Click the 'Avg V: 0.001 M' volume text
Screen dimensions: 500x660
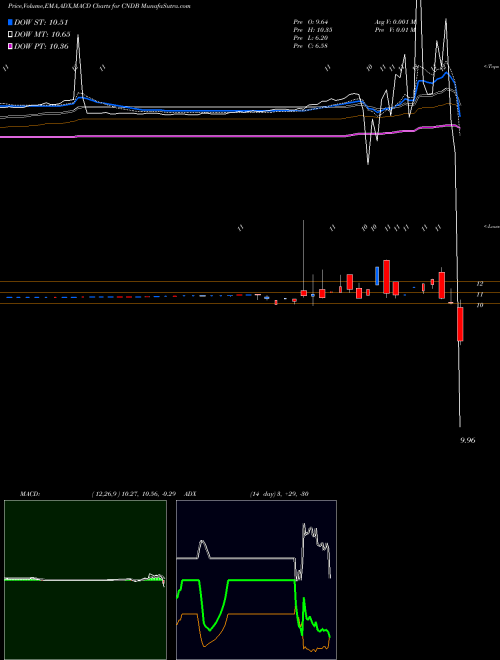pyautogui.click(x=396, y=22)
